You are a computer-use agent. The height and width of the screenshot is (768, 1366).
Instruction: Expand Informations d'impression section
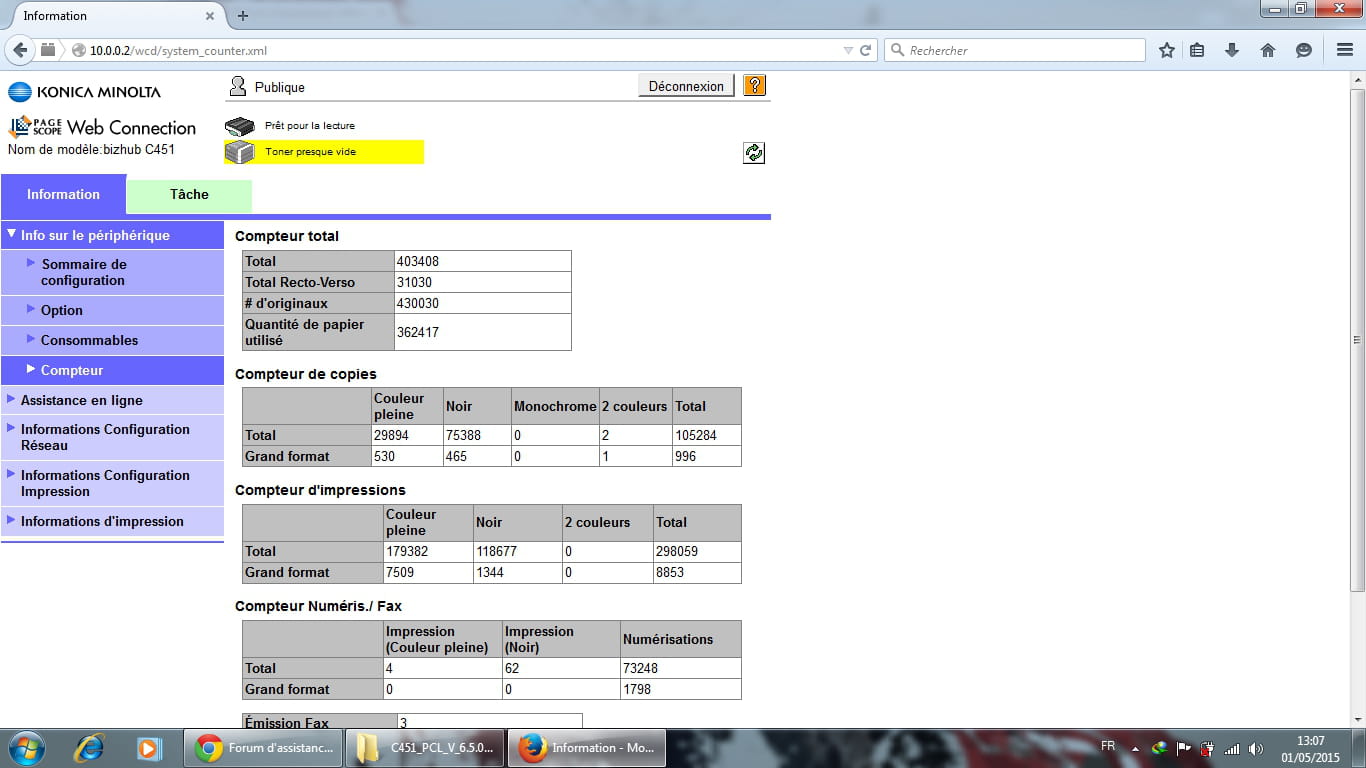(102, 521)
